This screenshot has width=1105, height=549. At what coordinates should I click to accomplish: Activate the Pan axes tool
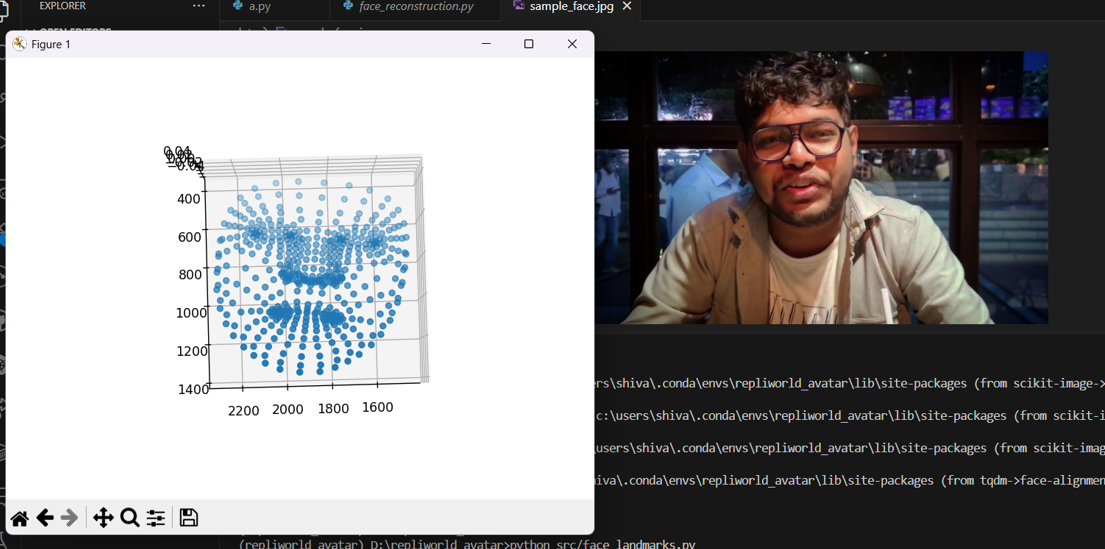(x=103, y=518)
